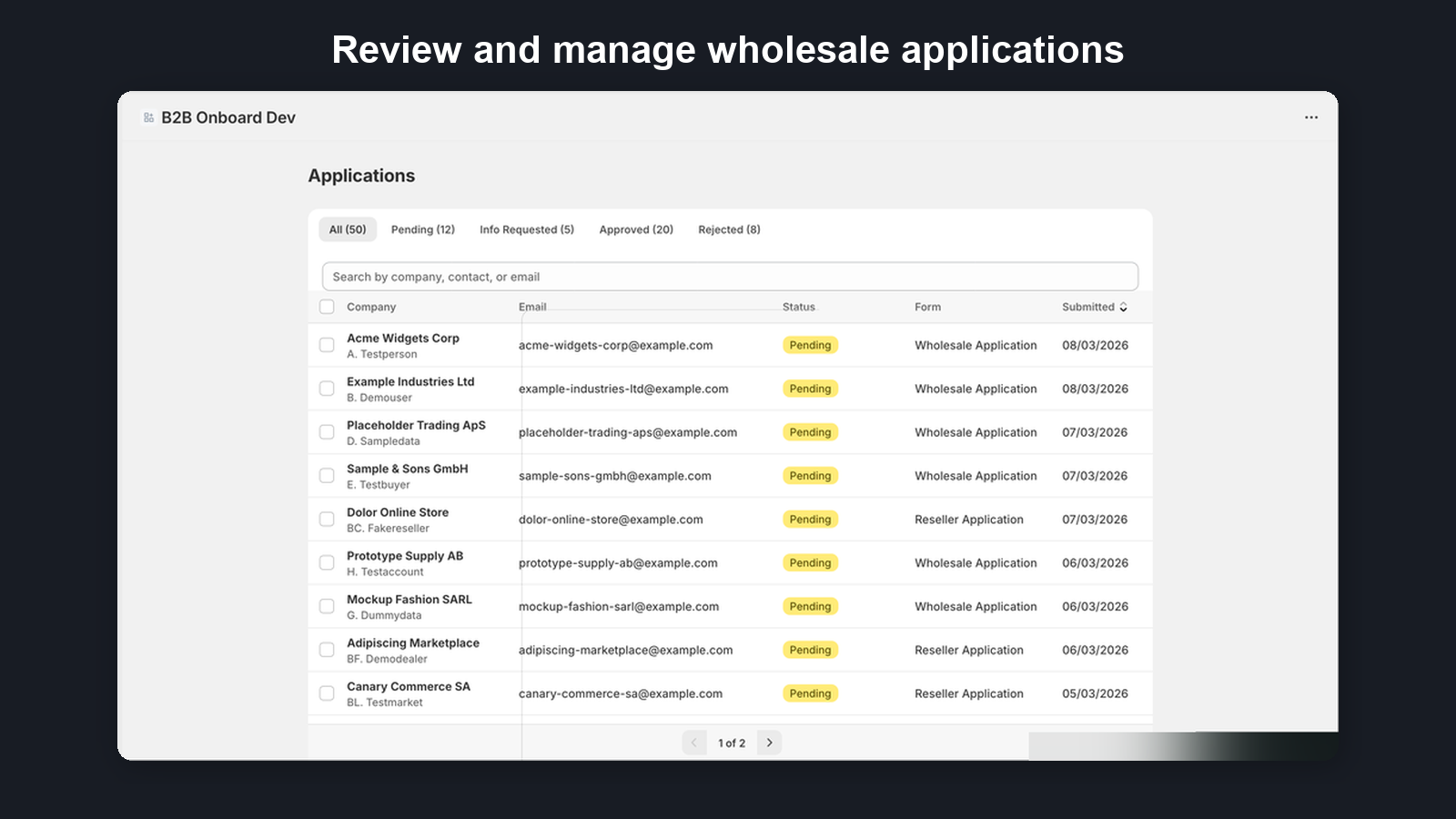Check the Mockup Fashion SARL checkbox
The height and width of the screenshot is (819, 1456).
point(327,606)
